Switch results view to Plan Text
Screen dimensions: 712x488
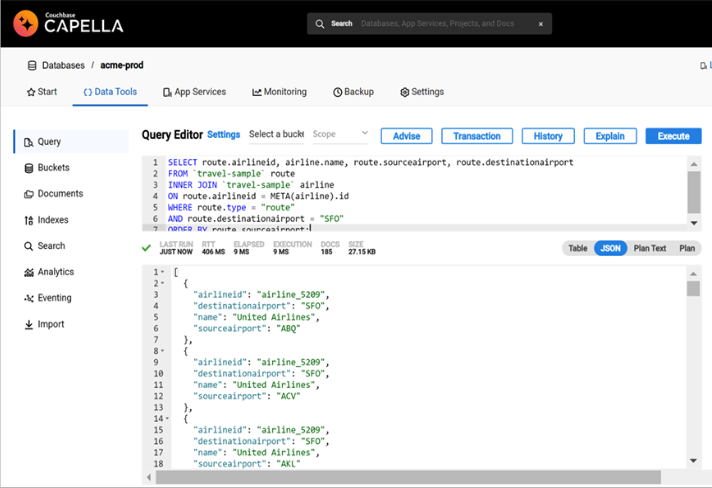tap(650, 248)
